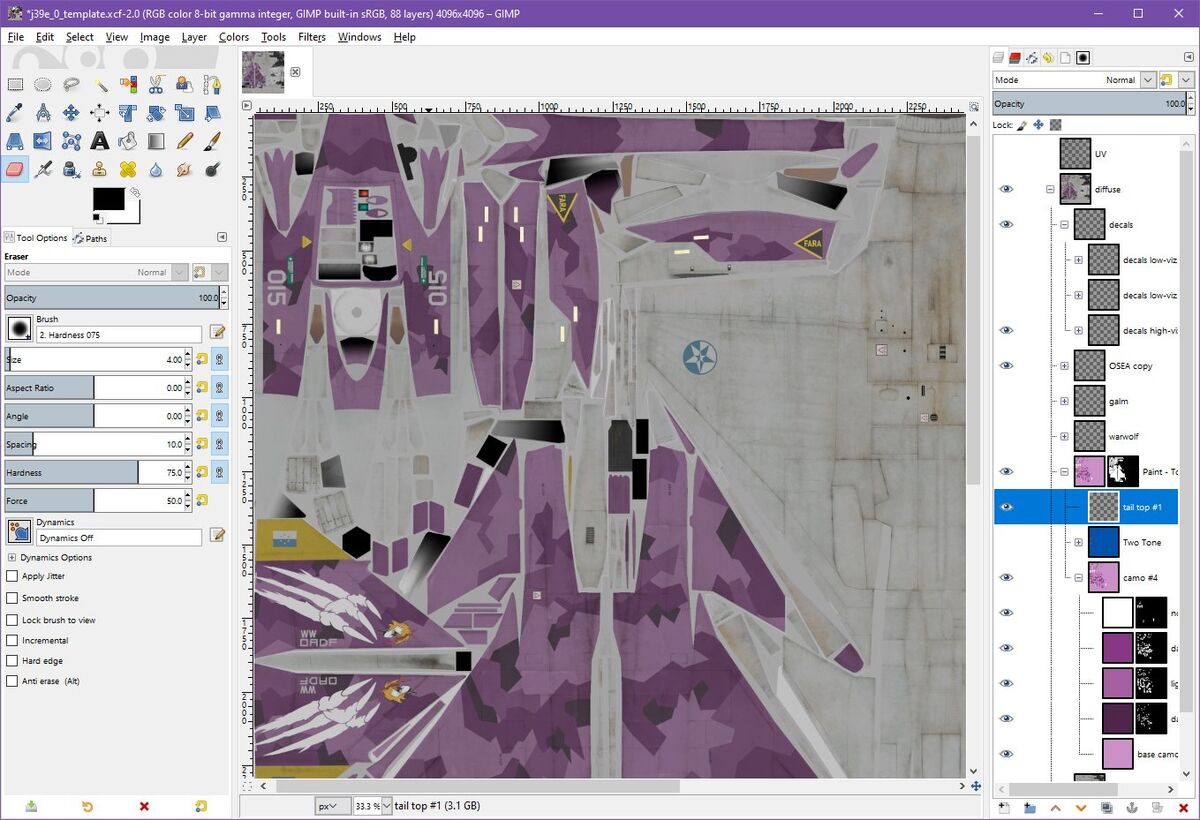Click the foreground color swatch
This screenshot has height=820, width=1200.
pos(107,198)
